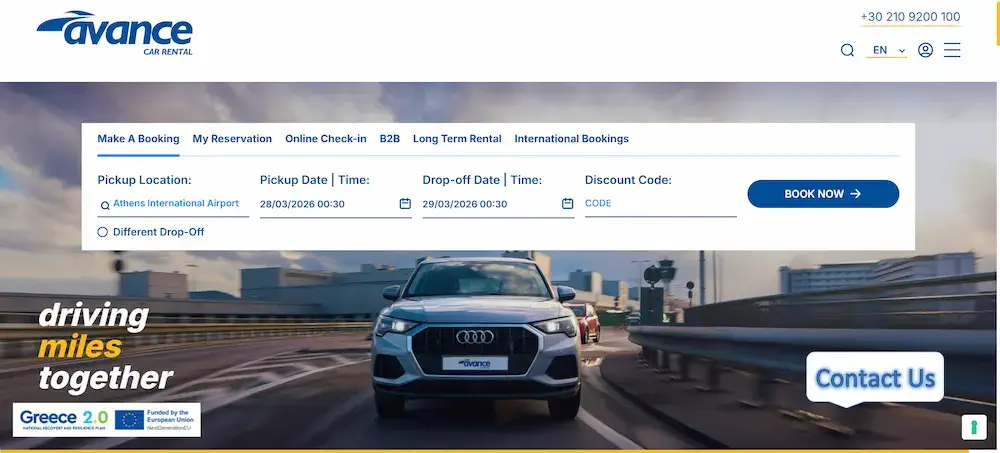Screen dimensions: 1000x453
Task: Expand the EN language dropdown
Action: (886, 50)
